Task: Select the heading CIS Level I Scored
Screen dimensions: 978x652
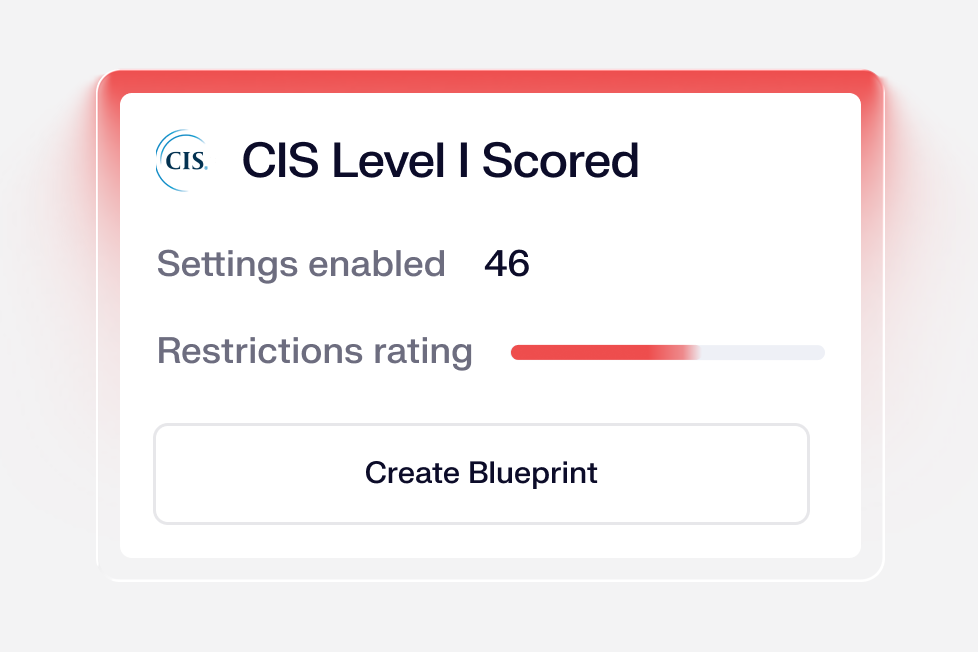Action: tap(441, 160)
